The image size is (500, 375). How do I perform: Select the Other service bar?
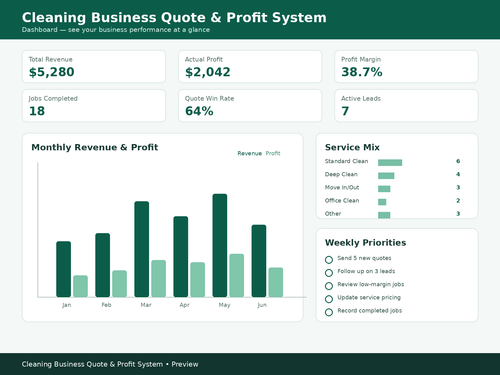(384, 215)
